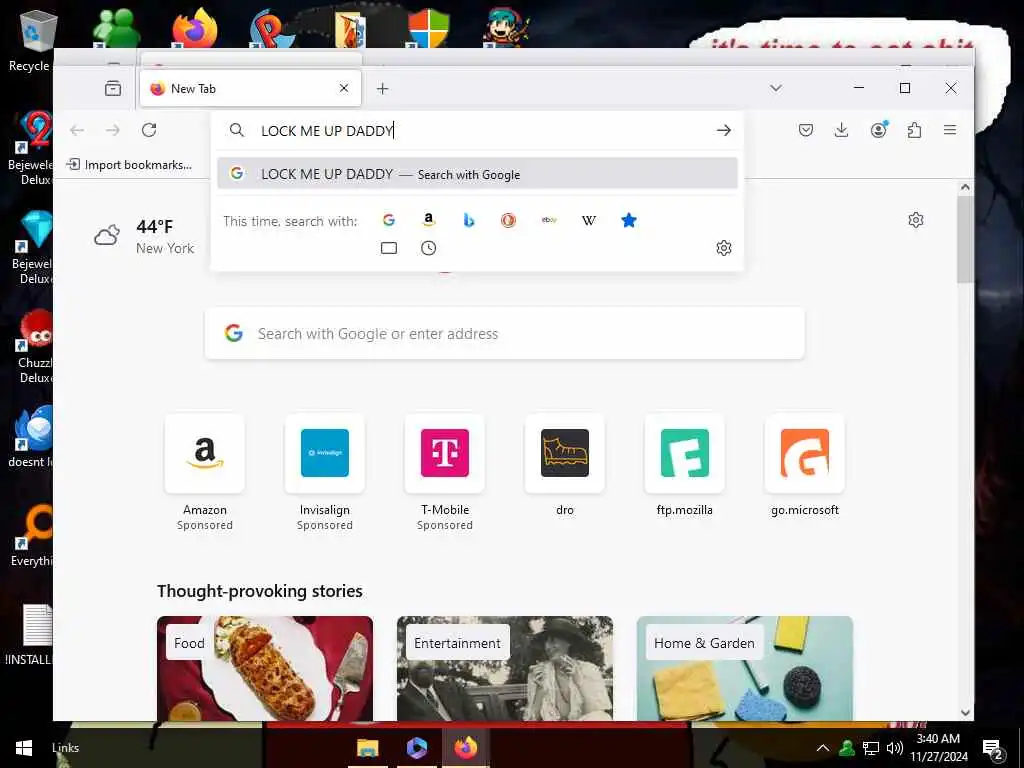Click the Links toolbar label on taskbar

[x=65, y=748]
